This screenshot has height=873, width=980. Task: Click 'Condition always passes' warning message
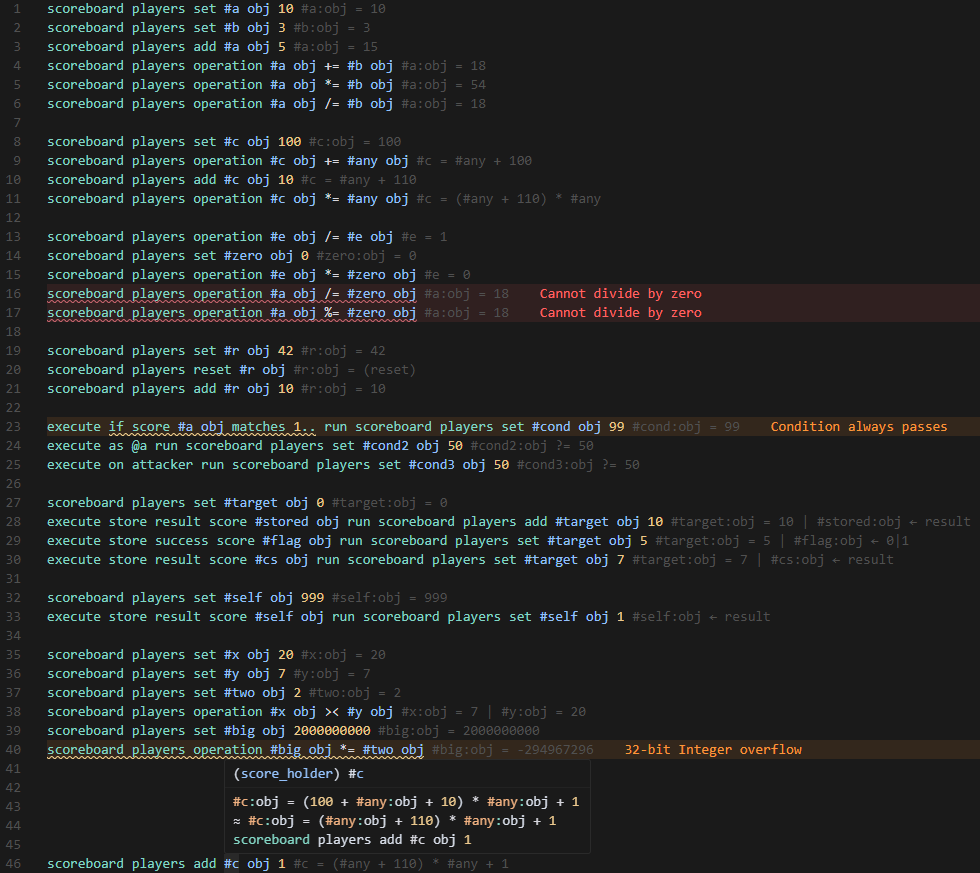(859, 427)
